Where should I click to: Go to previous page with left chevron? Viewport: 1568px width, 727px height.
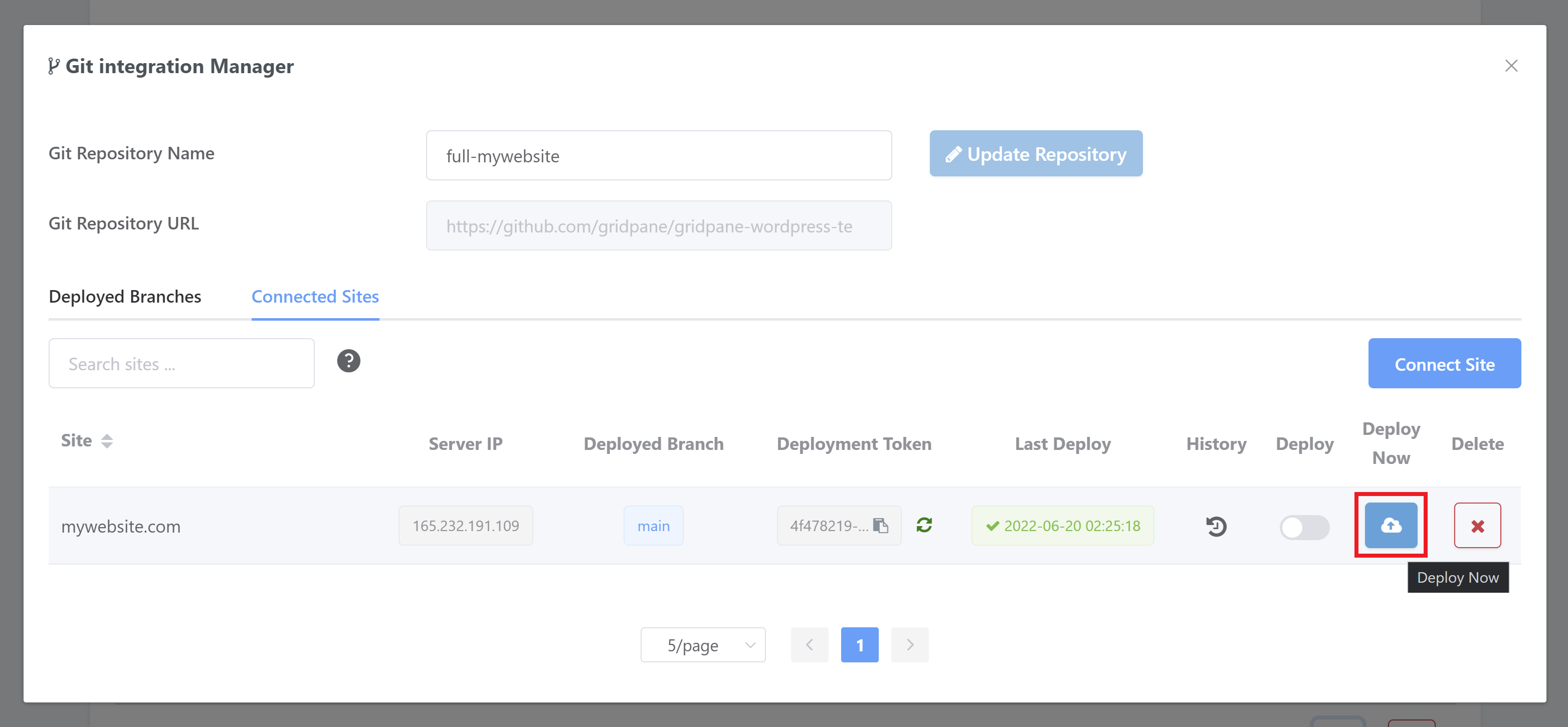click(809, 645)
